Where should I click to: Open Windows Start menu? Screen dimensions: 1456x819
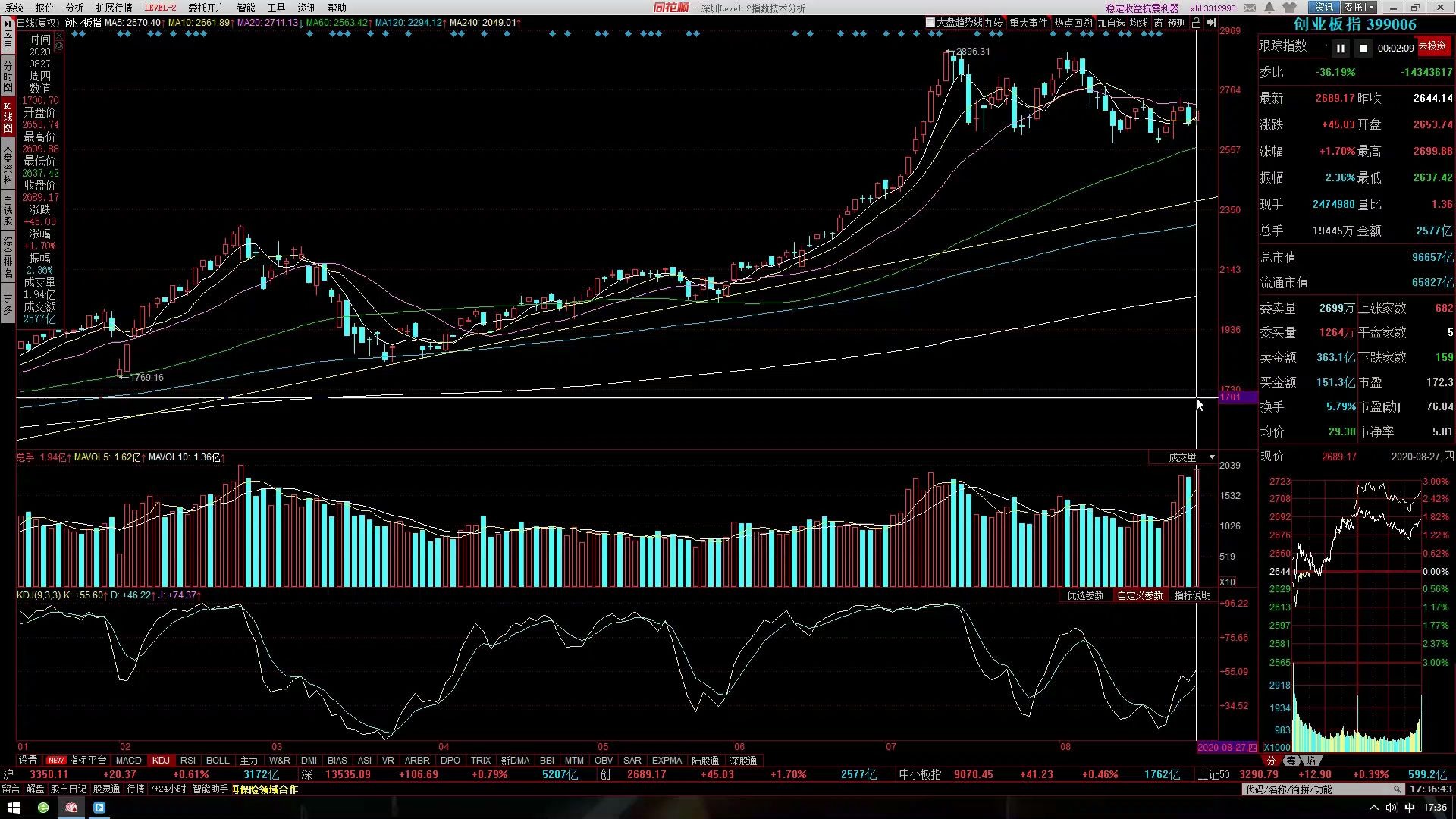coord(13,808)
